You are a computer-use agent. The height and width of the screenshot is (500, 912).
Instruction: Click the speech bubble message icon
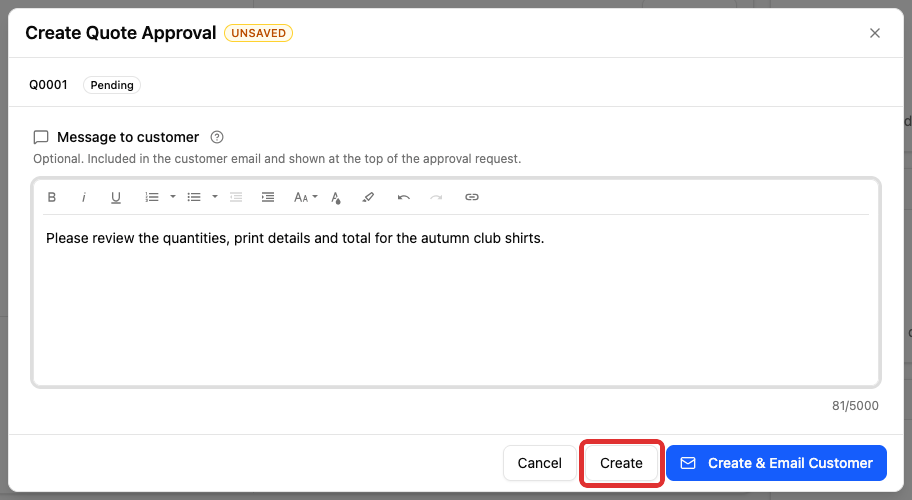pyautogui.click(x=41, y=137)
